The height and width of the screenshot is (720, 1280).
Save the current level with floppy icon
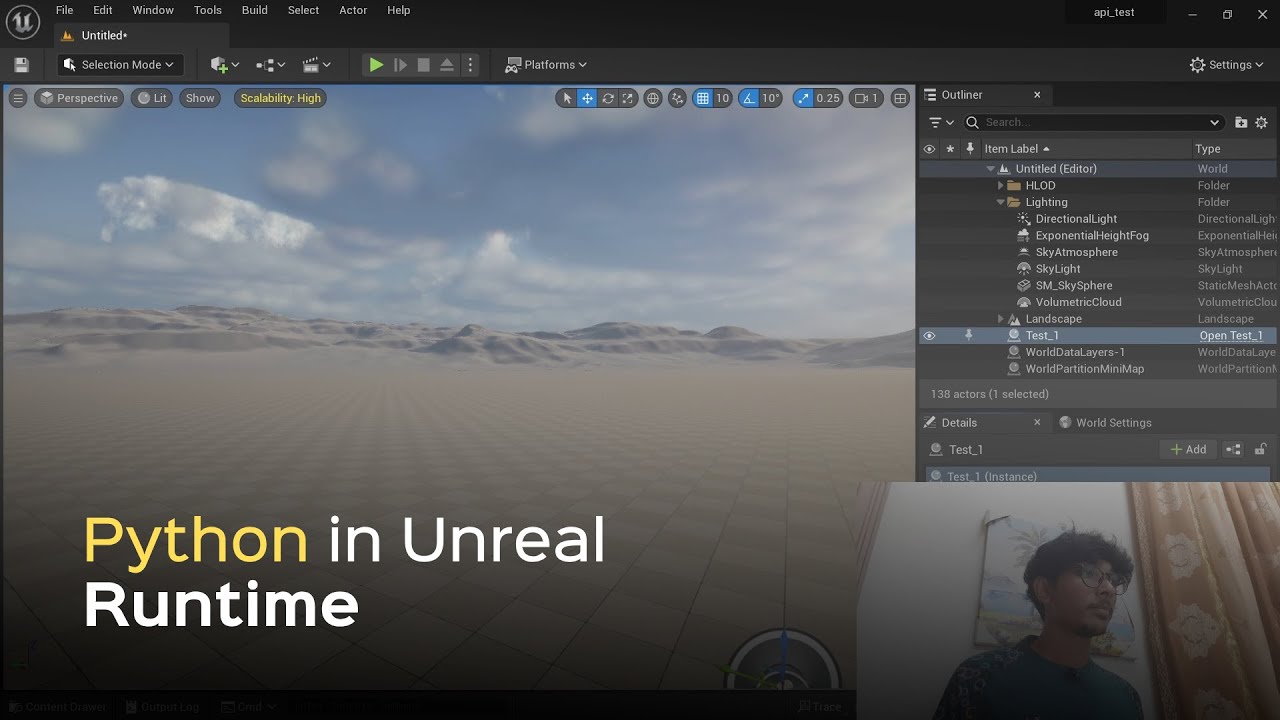21,65
